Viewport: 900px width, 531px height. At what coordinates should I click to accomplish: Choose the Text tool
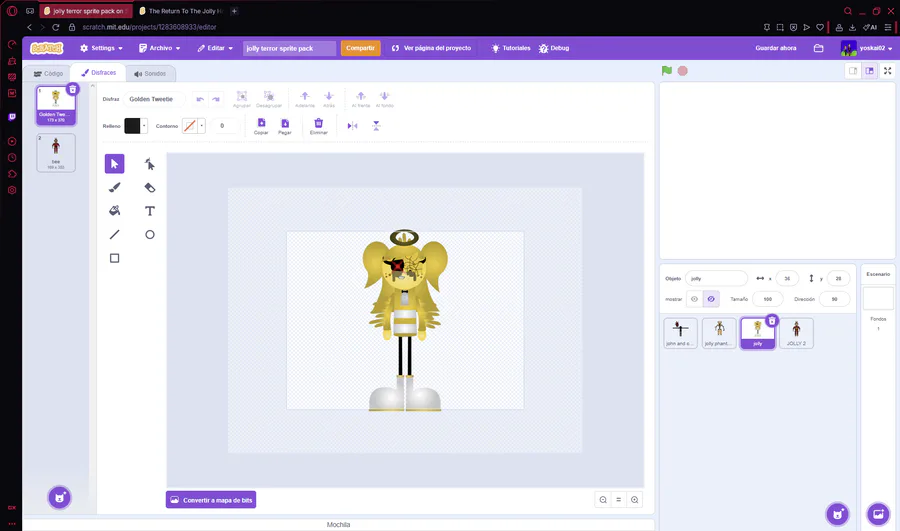coord(149,211)
